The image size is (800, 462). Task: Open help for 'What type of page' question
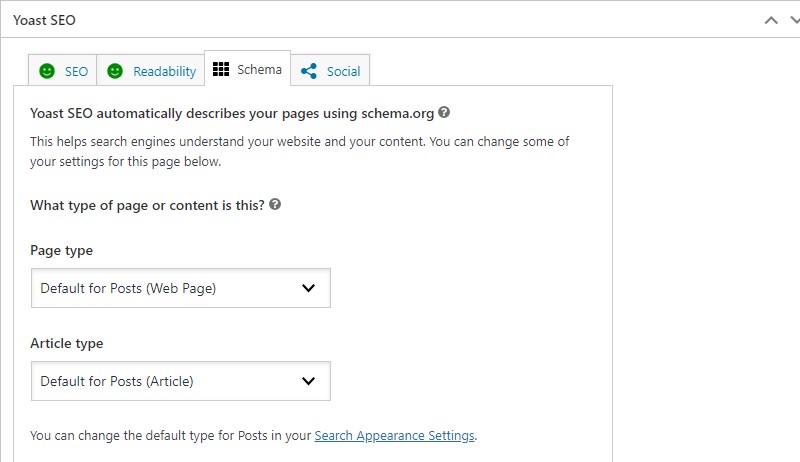click(x=275, y=204)
